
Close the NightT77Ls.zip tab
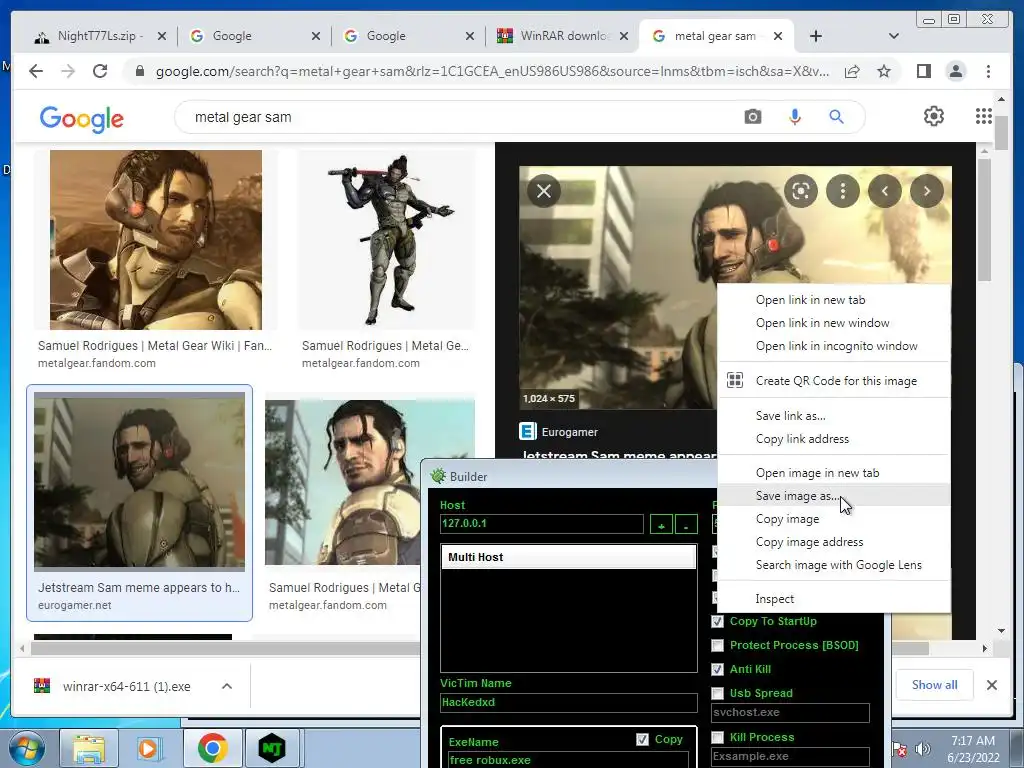pyautogui.click(x=161, y=36)
